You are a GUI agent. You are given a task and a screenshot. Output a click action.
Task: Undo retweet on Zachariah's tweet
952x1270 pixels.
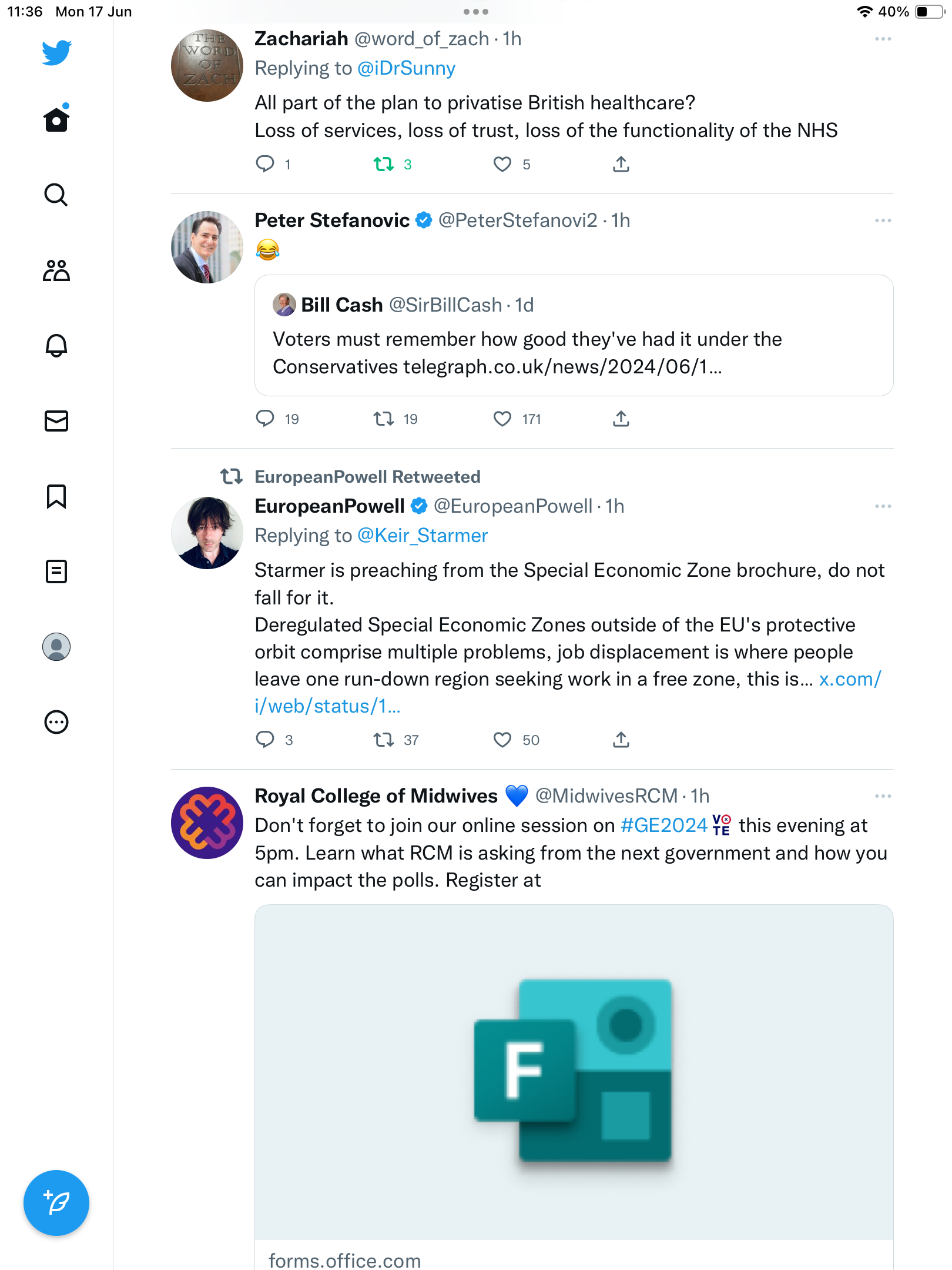pos(384,164)
